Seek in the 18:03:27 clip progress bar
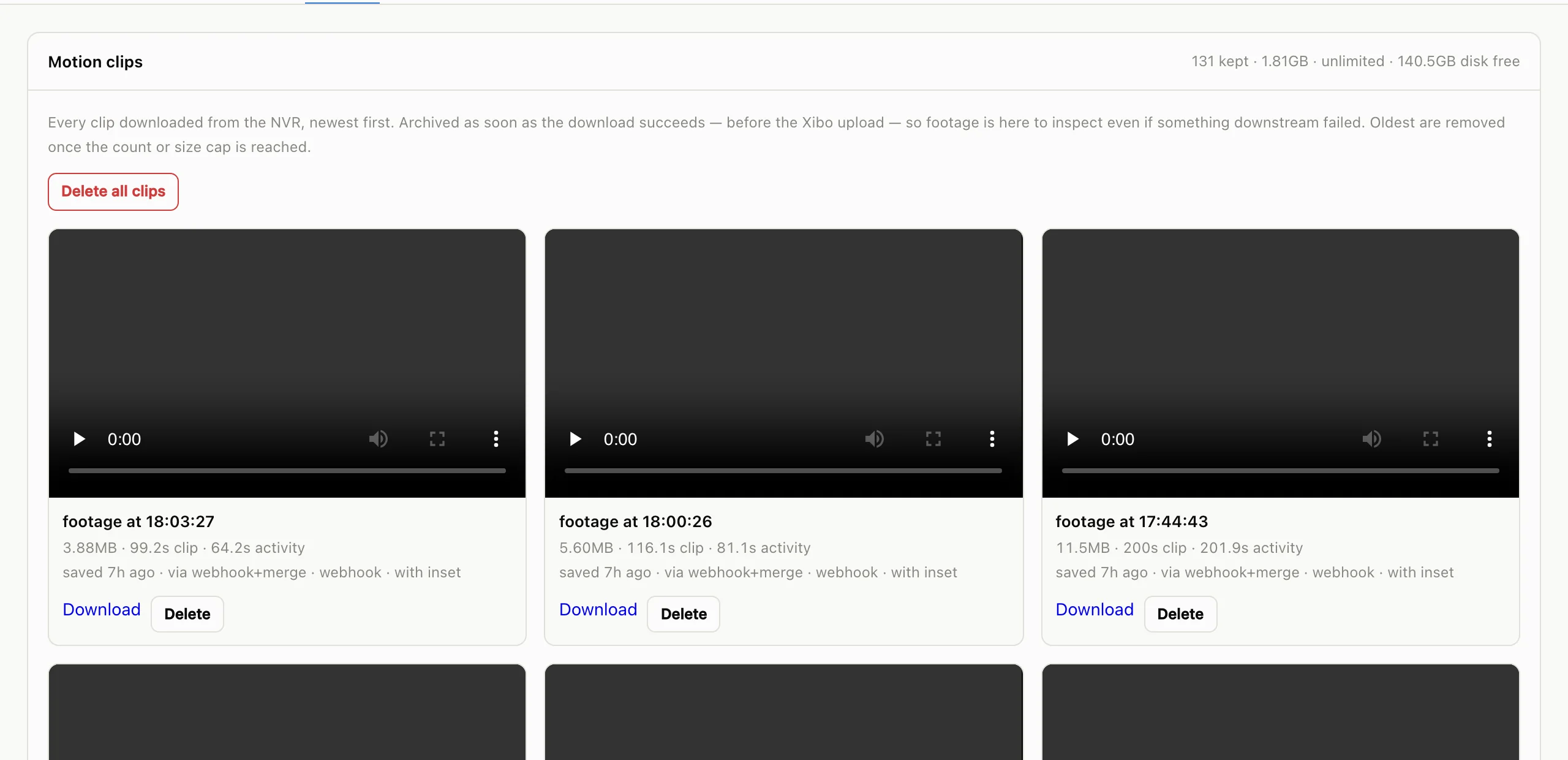Screen dimensions: 1568x760 (x=287, y=471)
